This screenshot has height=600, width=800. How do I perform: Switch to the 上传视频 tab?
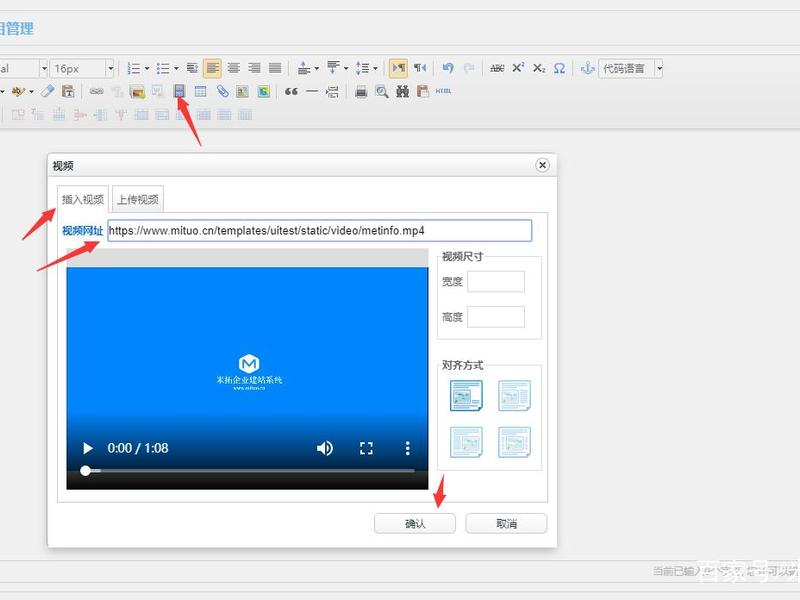click(x=138, y=199)
